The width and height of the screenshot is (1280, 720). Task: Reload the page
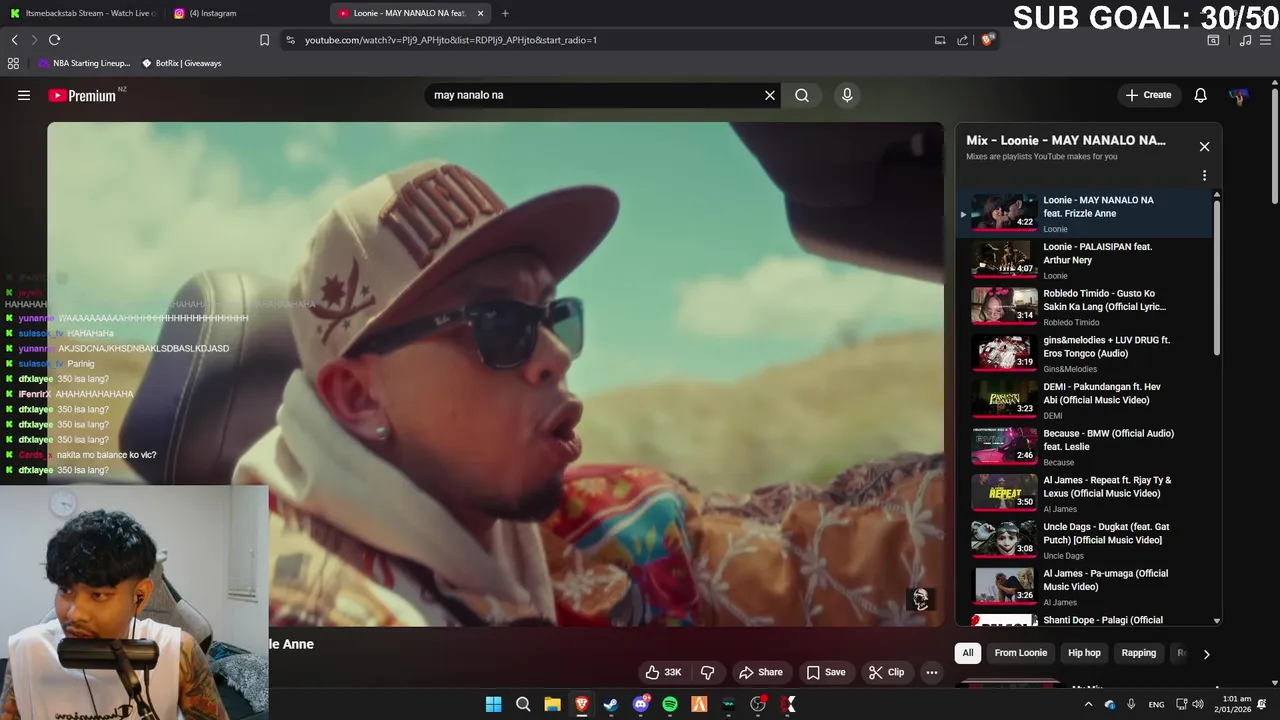point(54,40)
